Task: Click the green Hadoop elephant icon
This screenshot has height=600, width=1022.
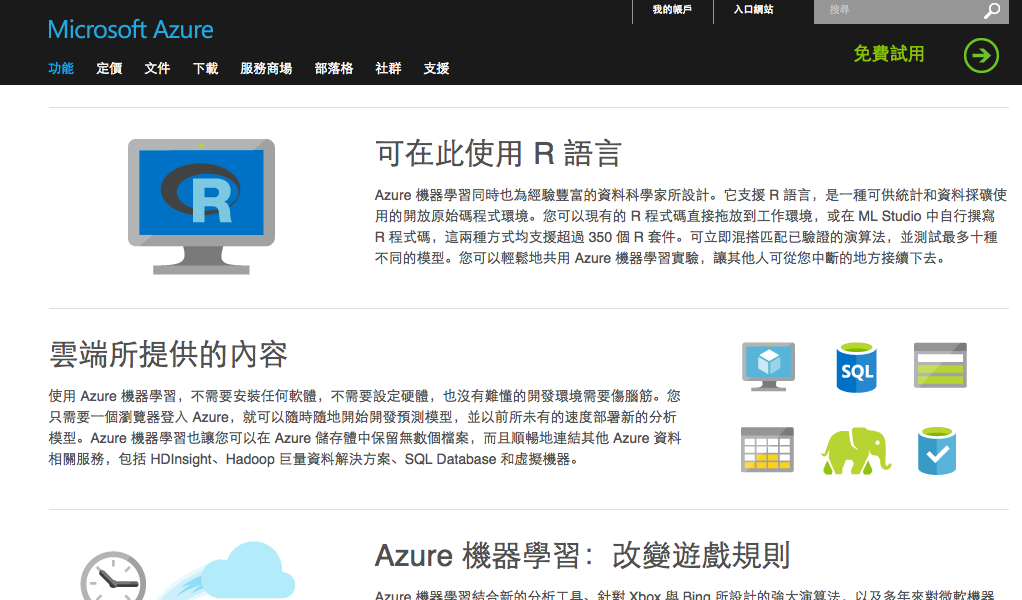Action: tap(855, 451)
